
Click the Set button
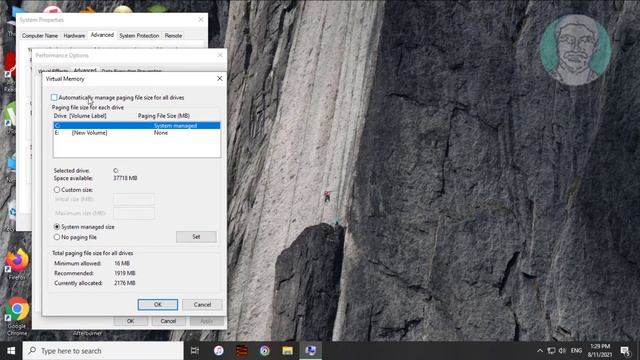coord(196,237)
